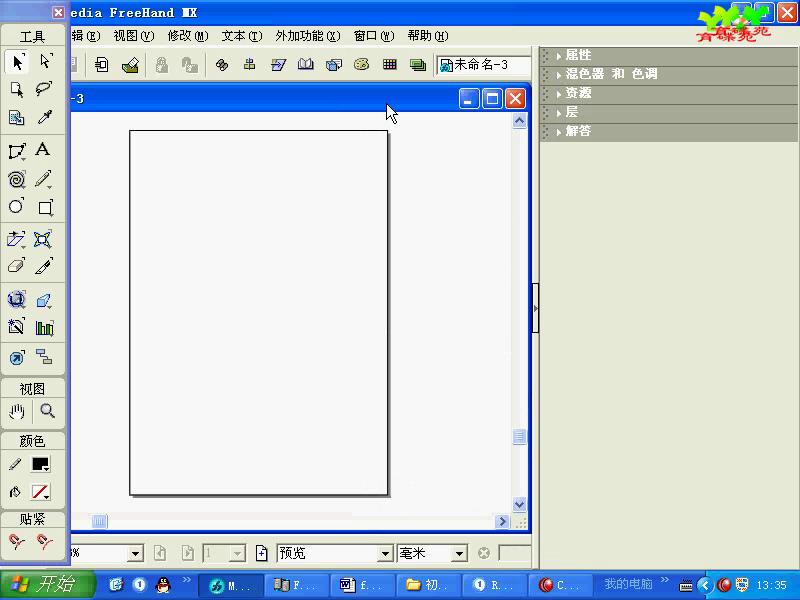The image size is (800, 600).
Task: Select the Trace tool
Action: (x=16, y=327)
